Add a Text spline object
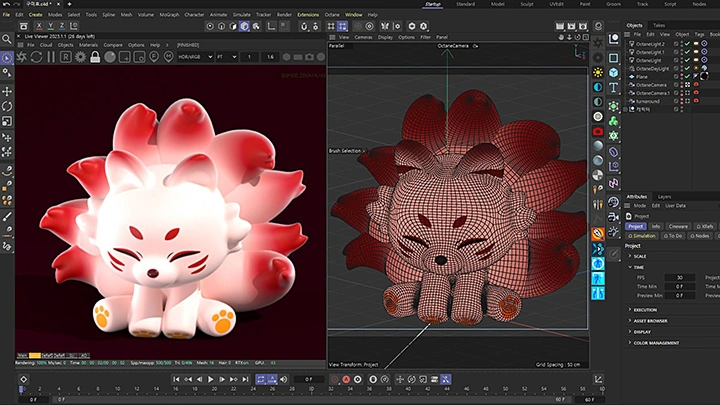The width and height of the screenshot is (720, 405). tap(613, 87)
